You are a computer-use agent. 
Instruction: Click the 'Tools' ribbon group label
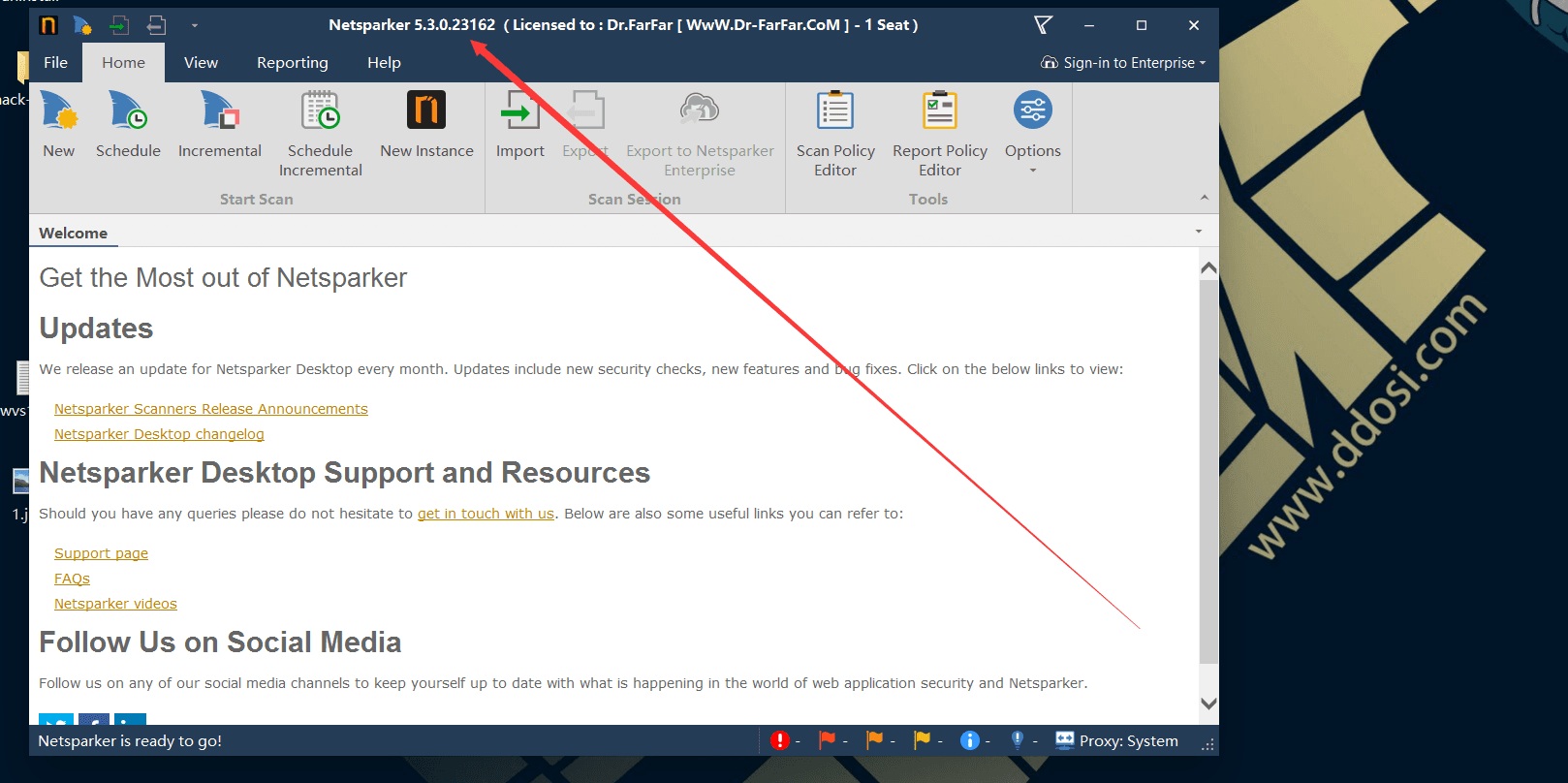coord(928,199)
